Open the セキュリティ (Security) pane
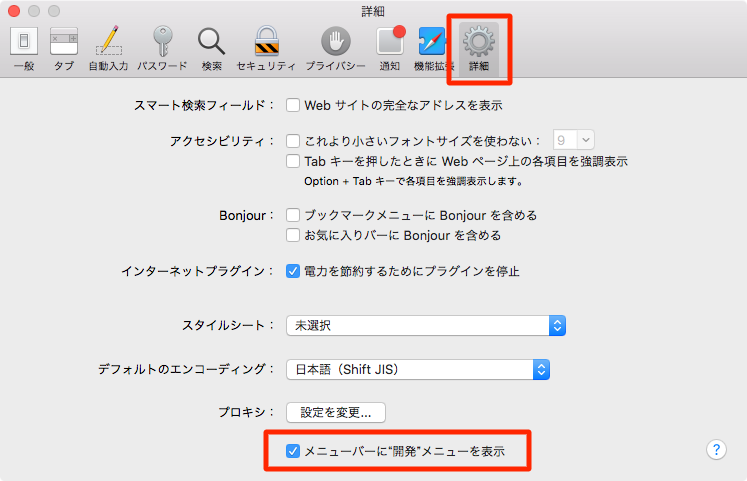The width and height of the screenshot is (747, 481). coord(266,49)
